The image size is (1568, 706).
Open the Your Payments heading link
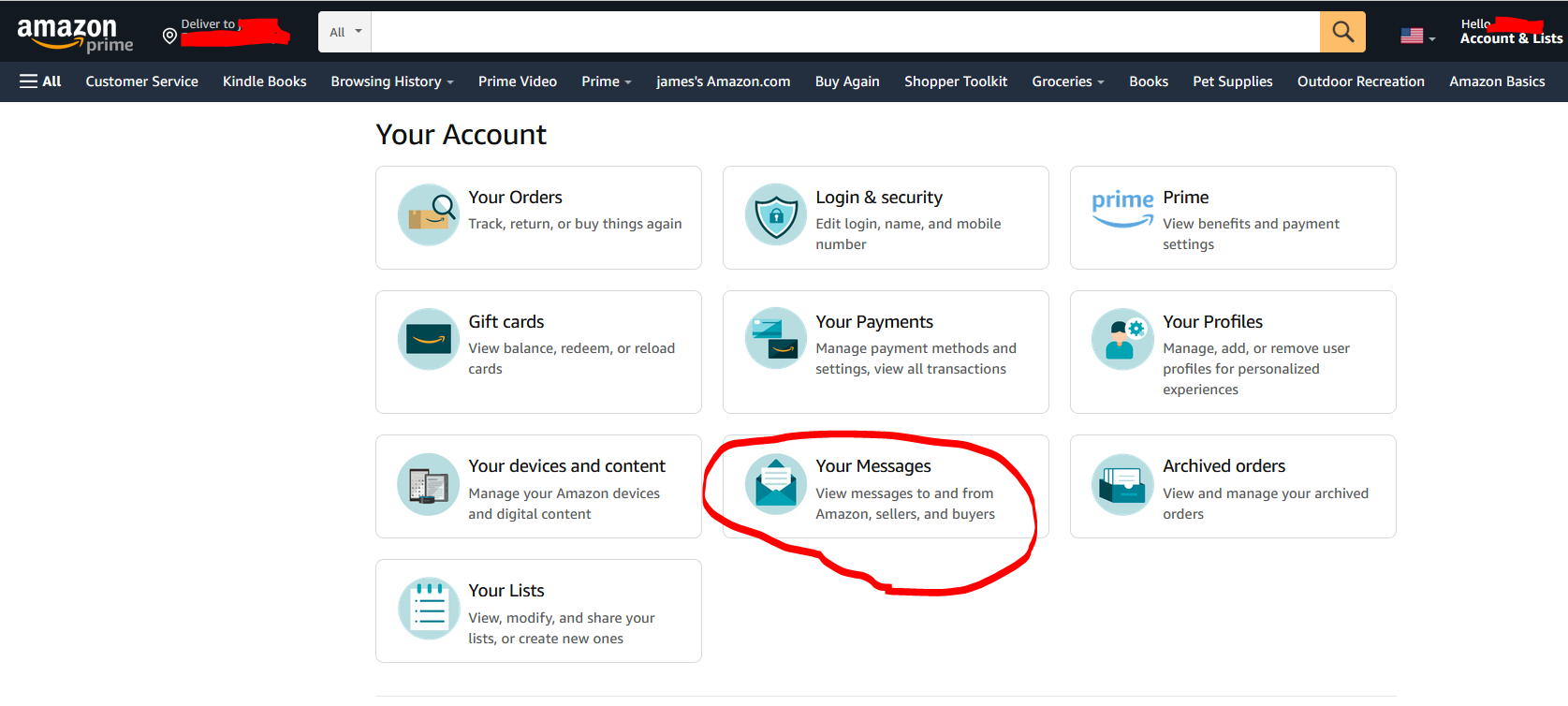point(874,322)
